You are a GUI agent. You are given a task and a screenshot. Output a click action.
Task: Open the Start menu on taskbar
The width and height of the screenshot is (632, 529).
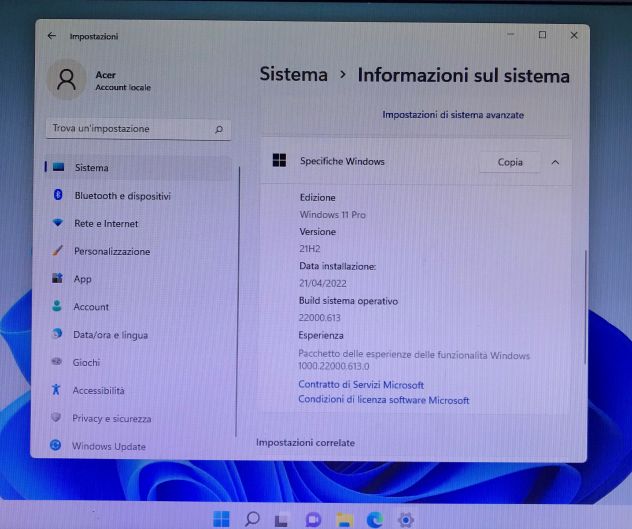[221, 519]
